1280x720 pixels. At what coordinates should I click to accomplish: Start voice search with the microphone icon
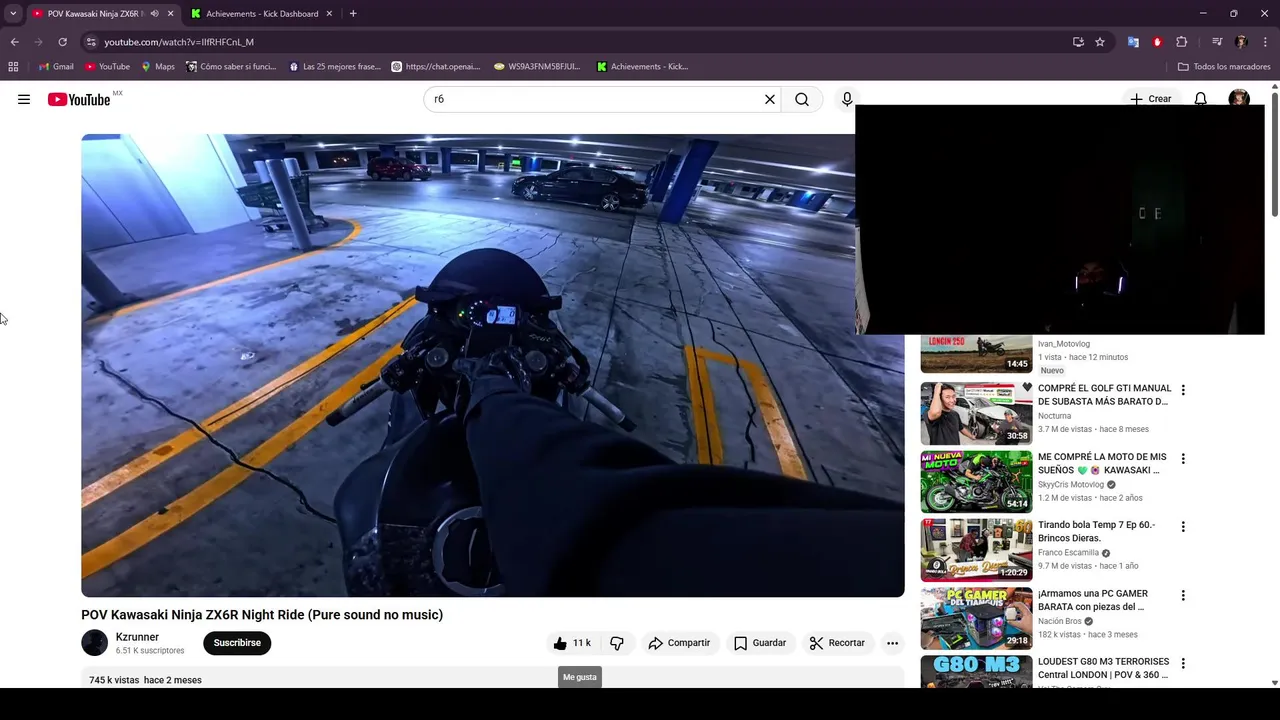pos(847,99)
